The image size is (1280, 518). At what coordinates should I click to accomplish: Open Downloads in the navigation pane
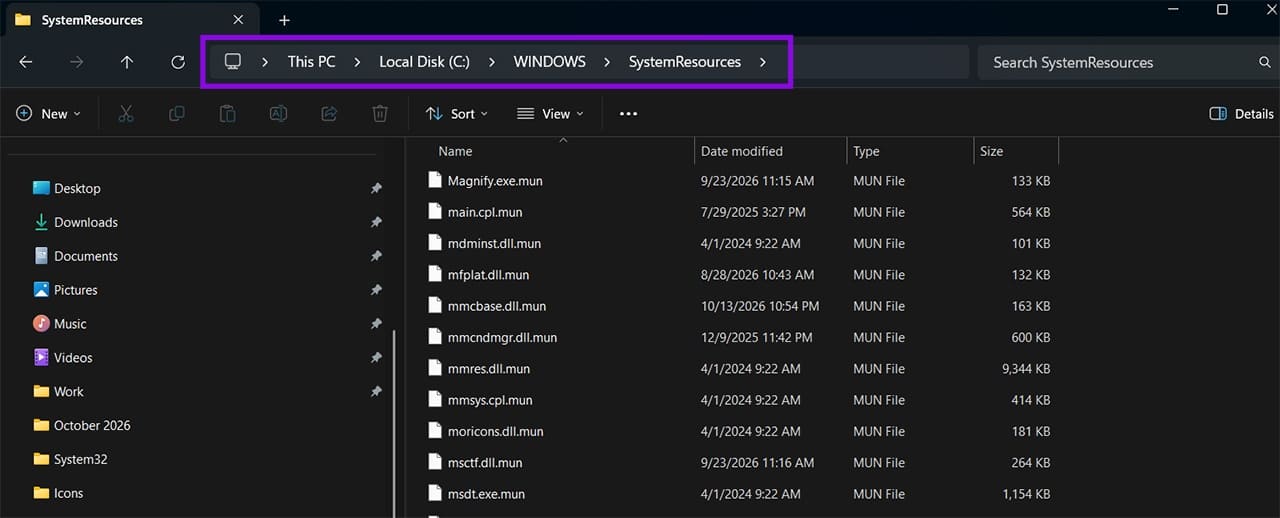tap(85, 222)
